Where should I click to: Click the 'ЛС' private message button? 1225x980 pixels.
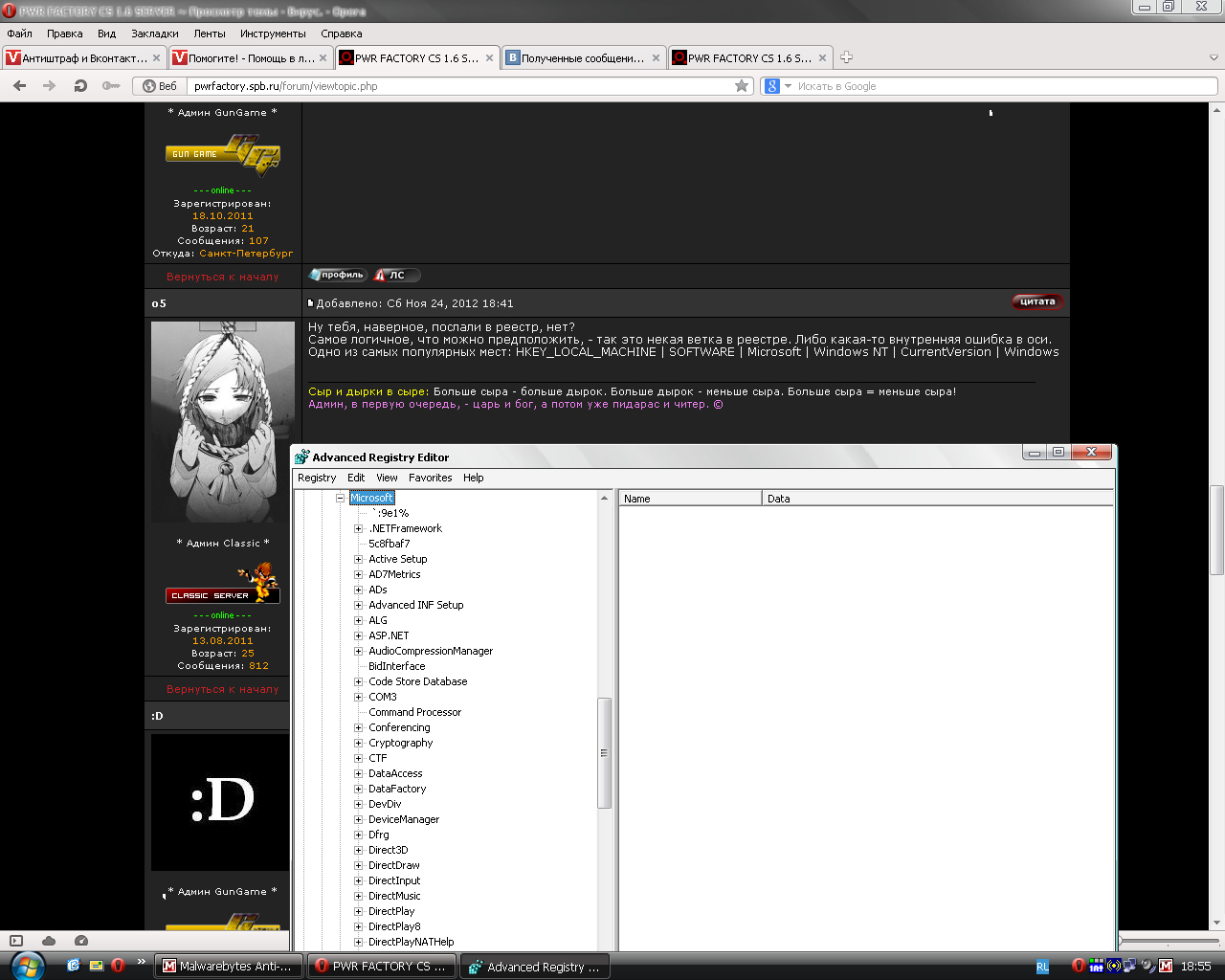[394, 276]
